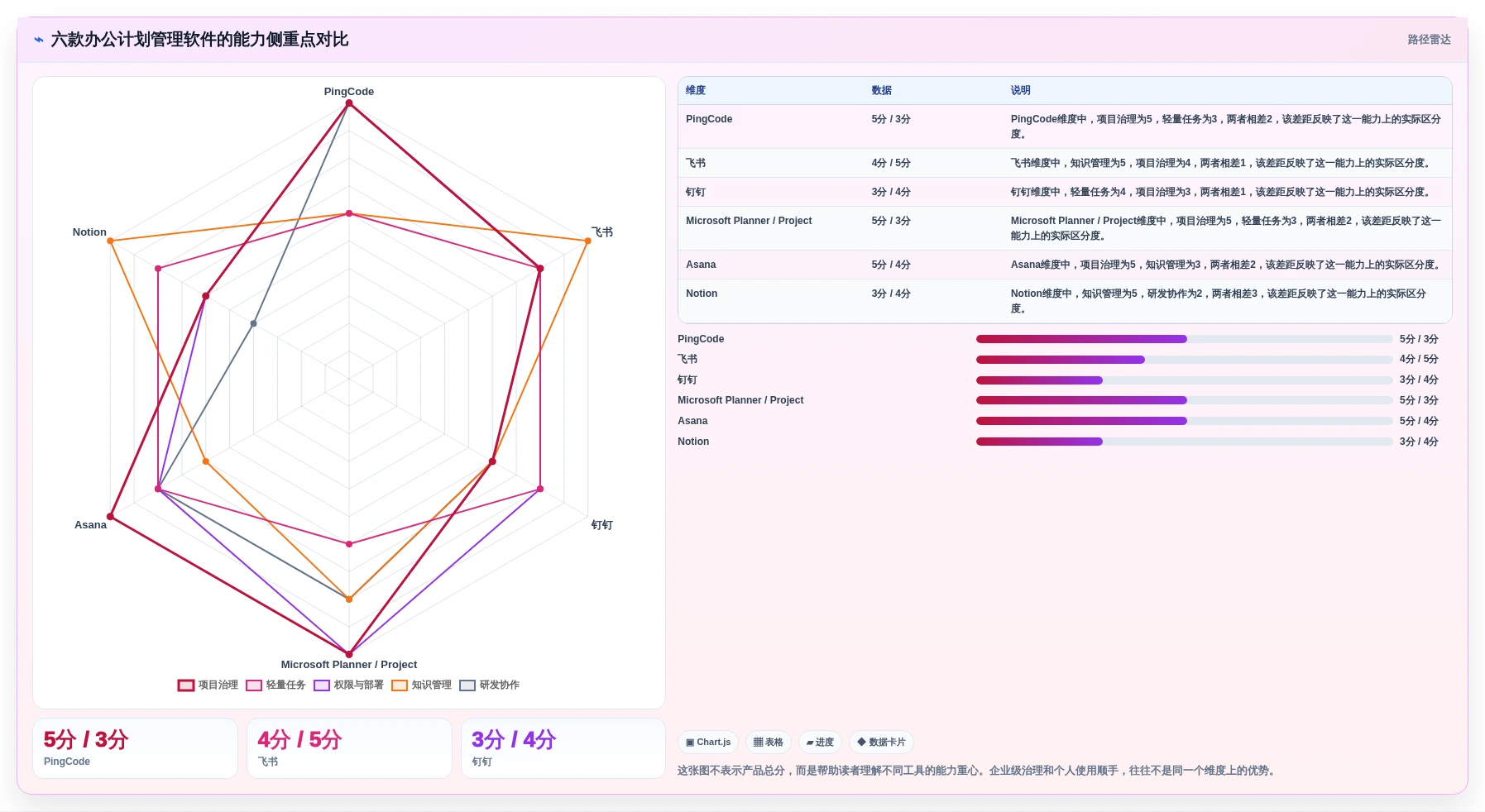
Task: Click the 数据 column header
Action: pos(881,90)
